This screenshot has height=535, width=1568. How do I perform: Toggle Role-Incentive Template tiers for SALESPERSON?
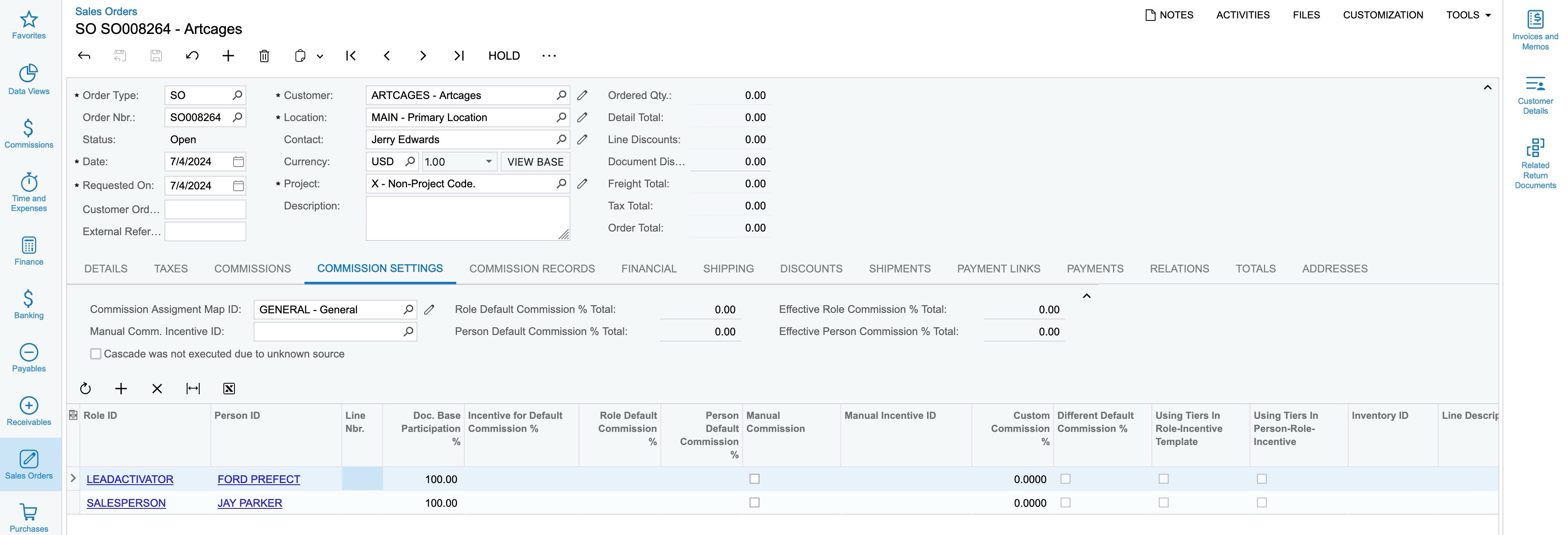pos(1163,503)
